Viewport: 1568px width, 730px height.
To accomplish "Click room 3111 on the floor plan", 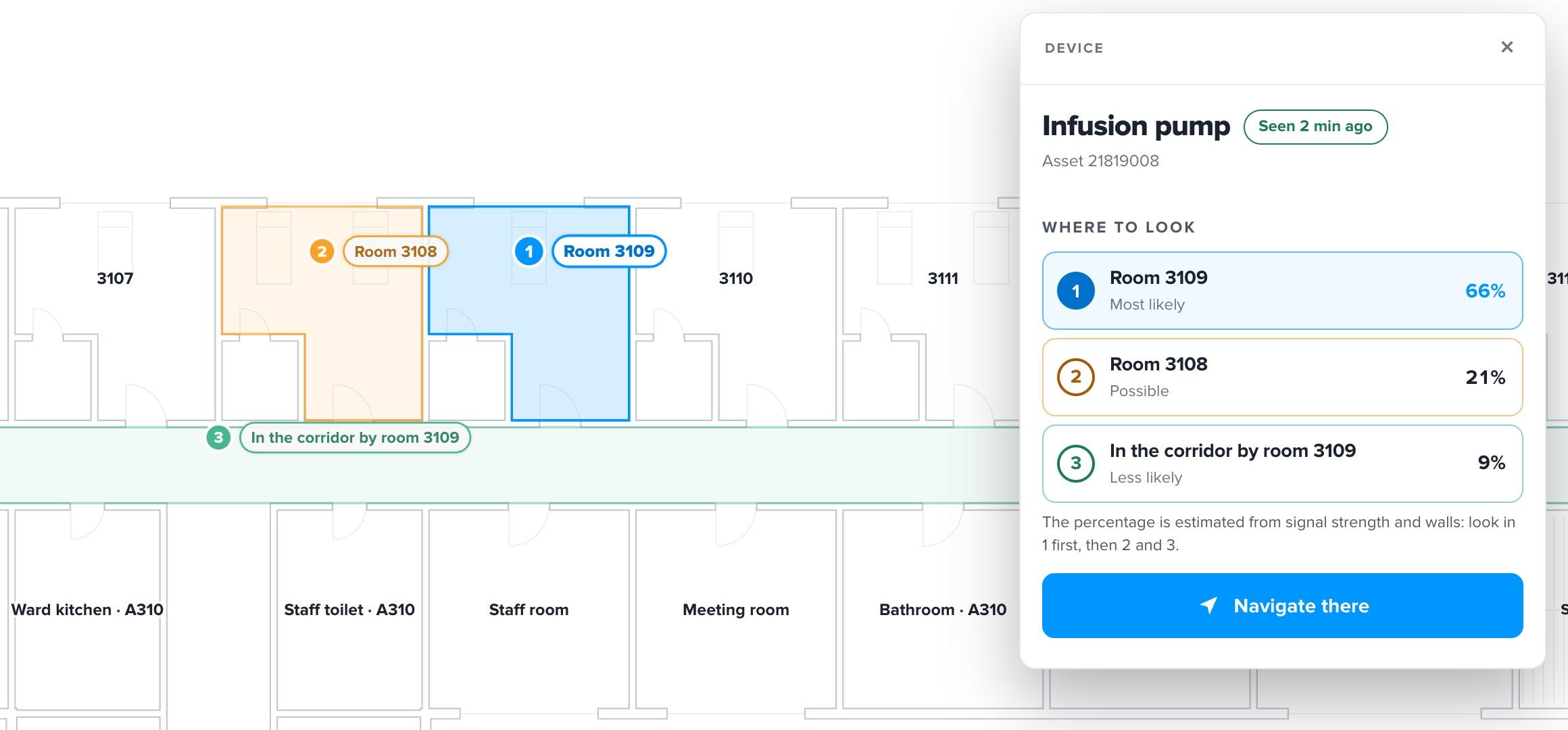I will pos(943,278).
